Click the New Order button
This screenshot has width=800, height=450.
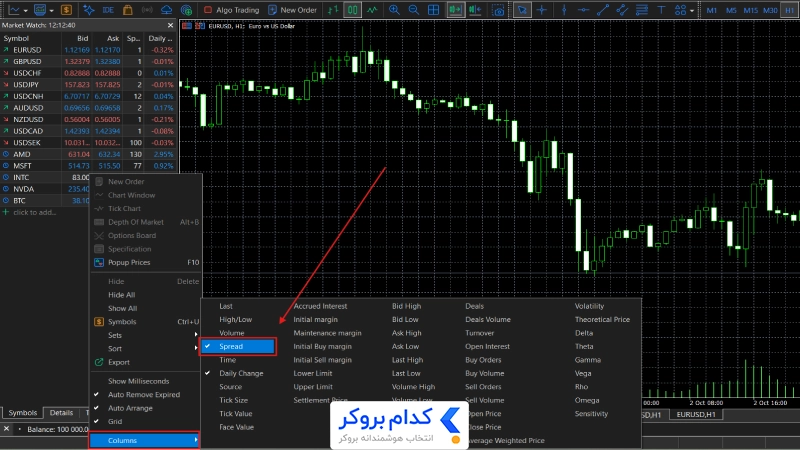click(292, 10)
